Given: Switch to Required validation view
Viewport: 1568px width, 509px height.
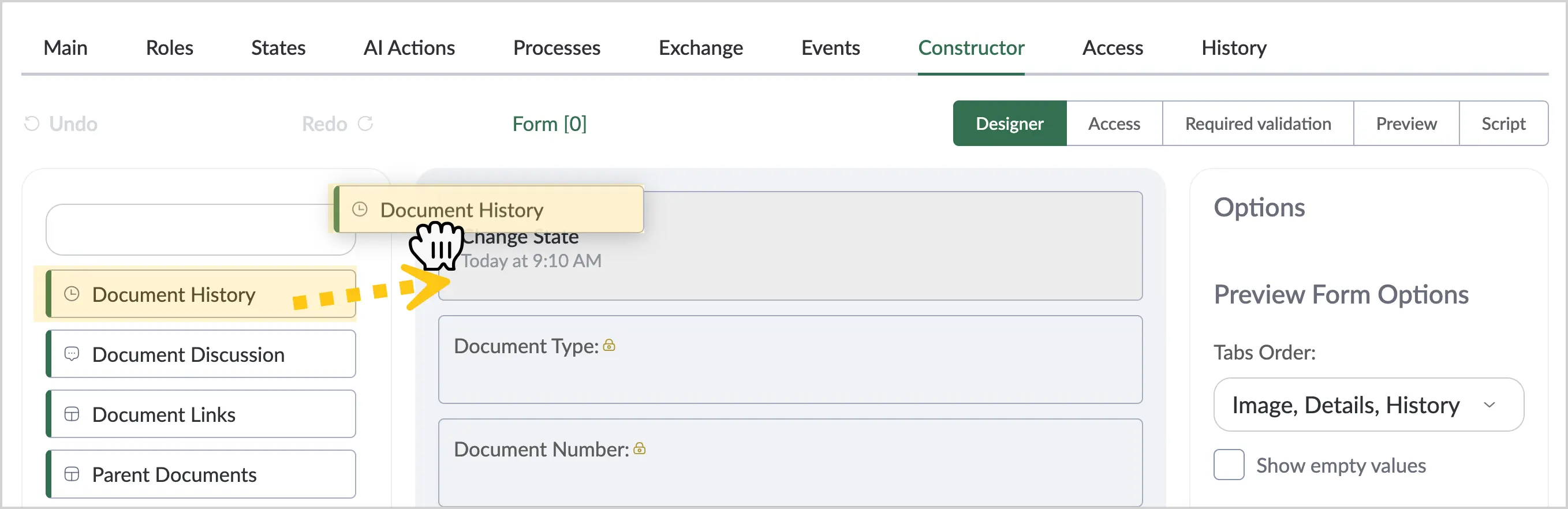Looking at the screenshot, I should pyautogui.click(x=1258, y=123).
